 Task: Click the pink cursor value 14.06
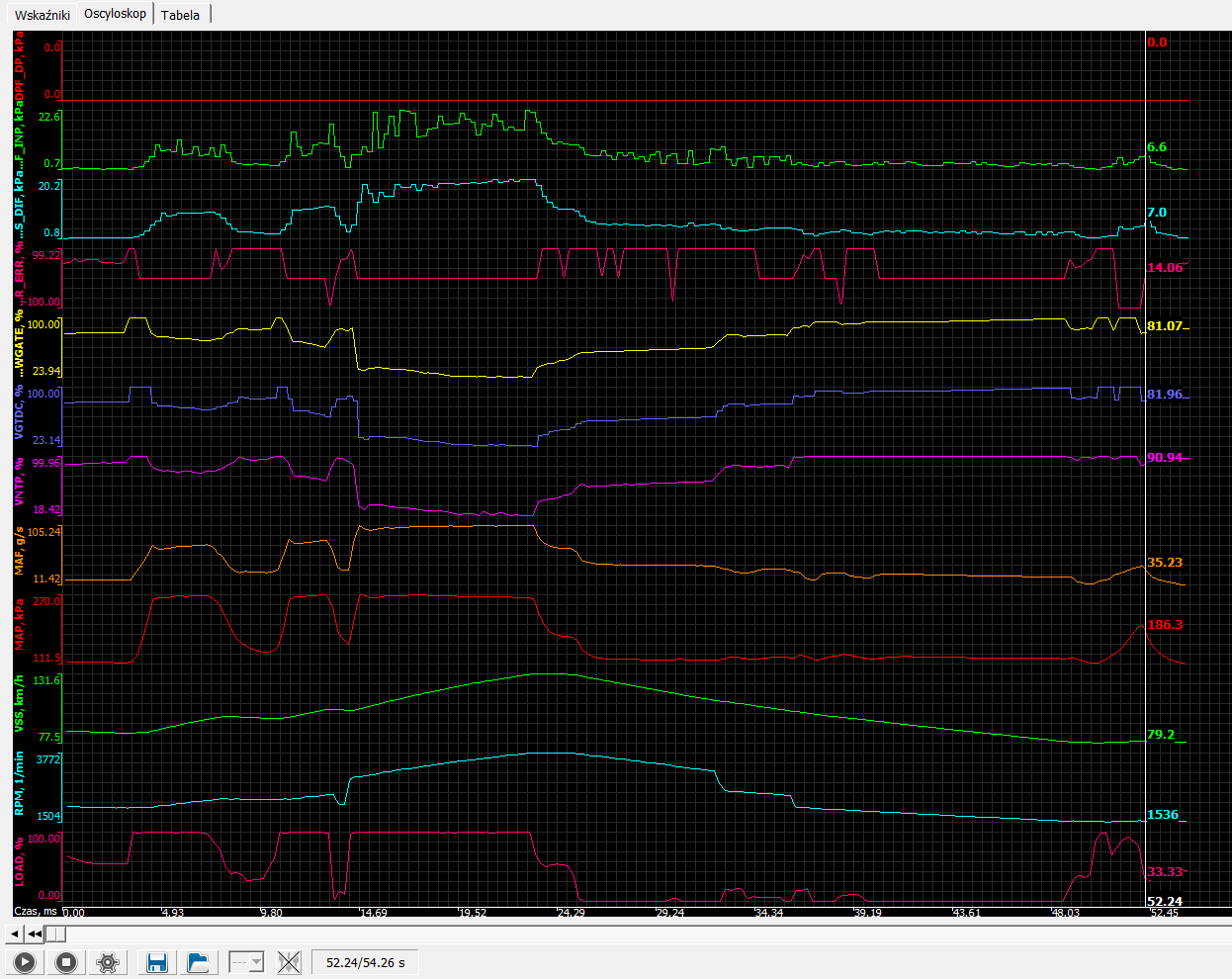tap(1165, 268)
